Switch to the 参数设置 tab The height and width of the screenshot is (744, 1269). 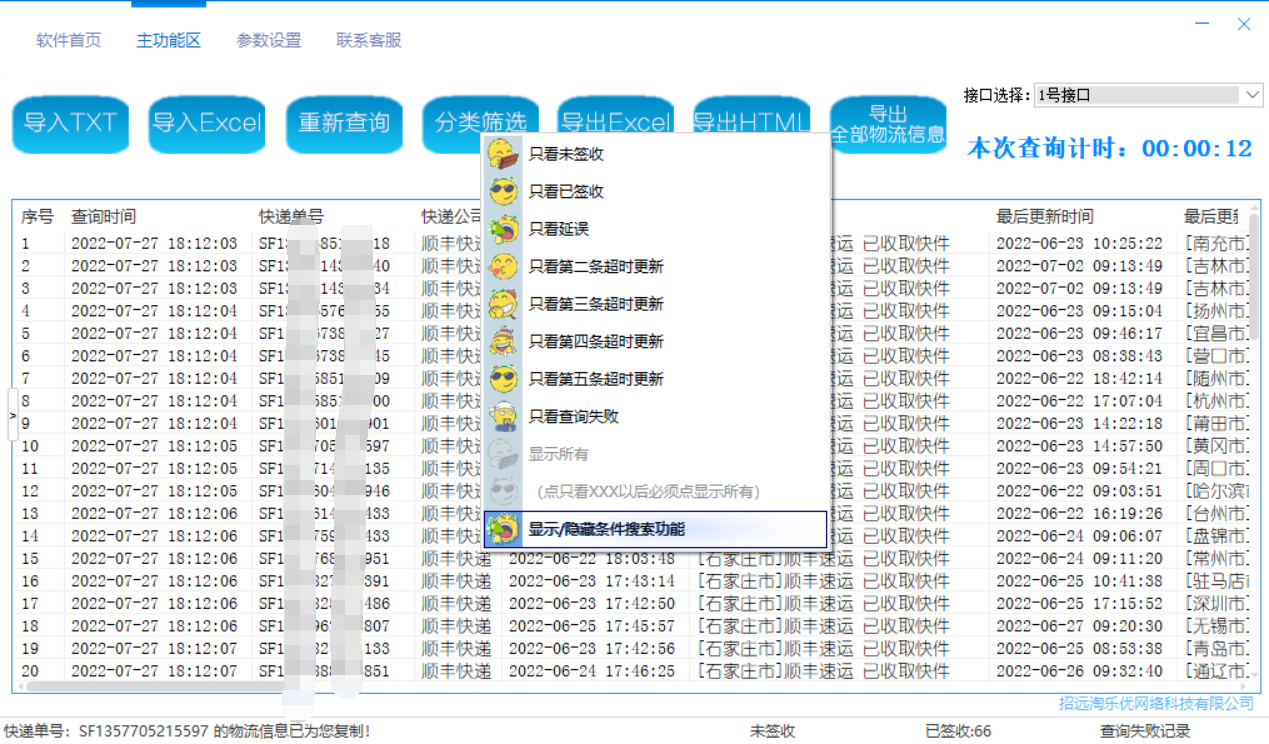(268, 41)
